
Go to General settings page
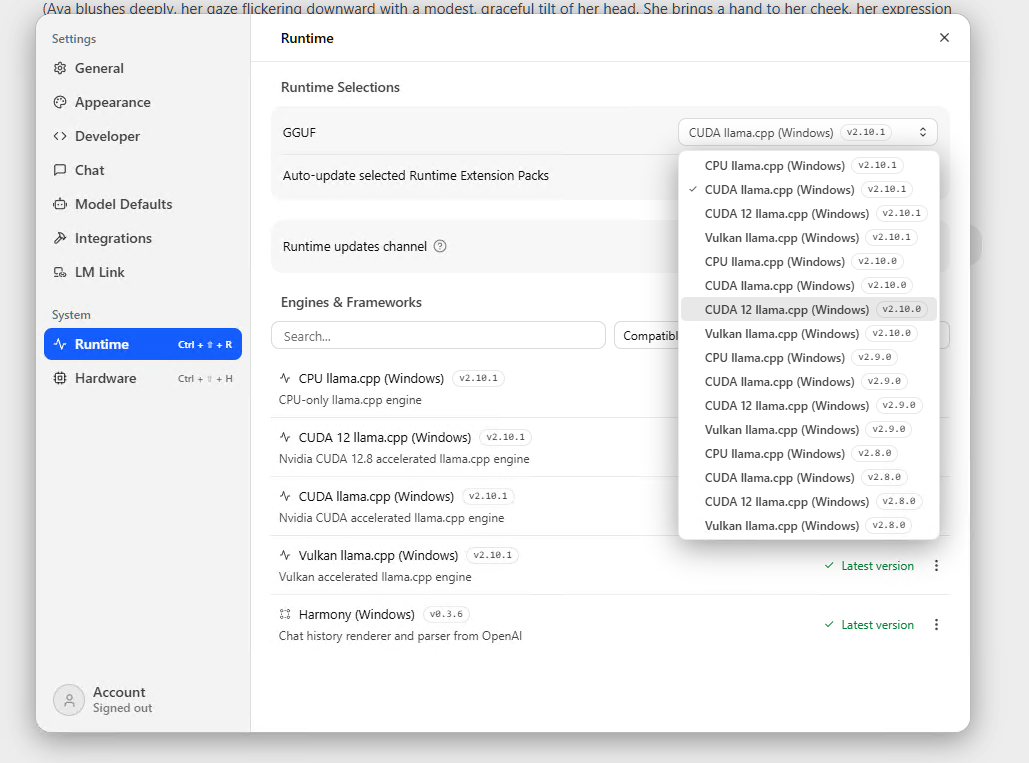click(x=143, y=68)
